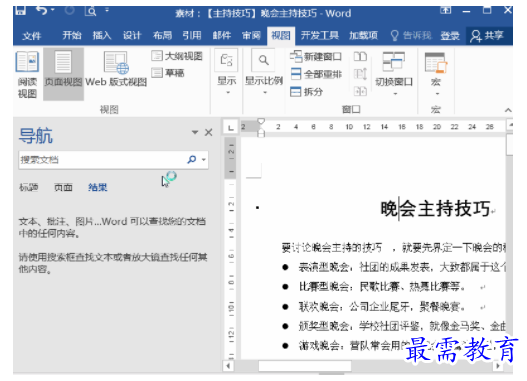
Task: Click the left indent marker on ruler
Action: point(261,134)
